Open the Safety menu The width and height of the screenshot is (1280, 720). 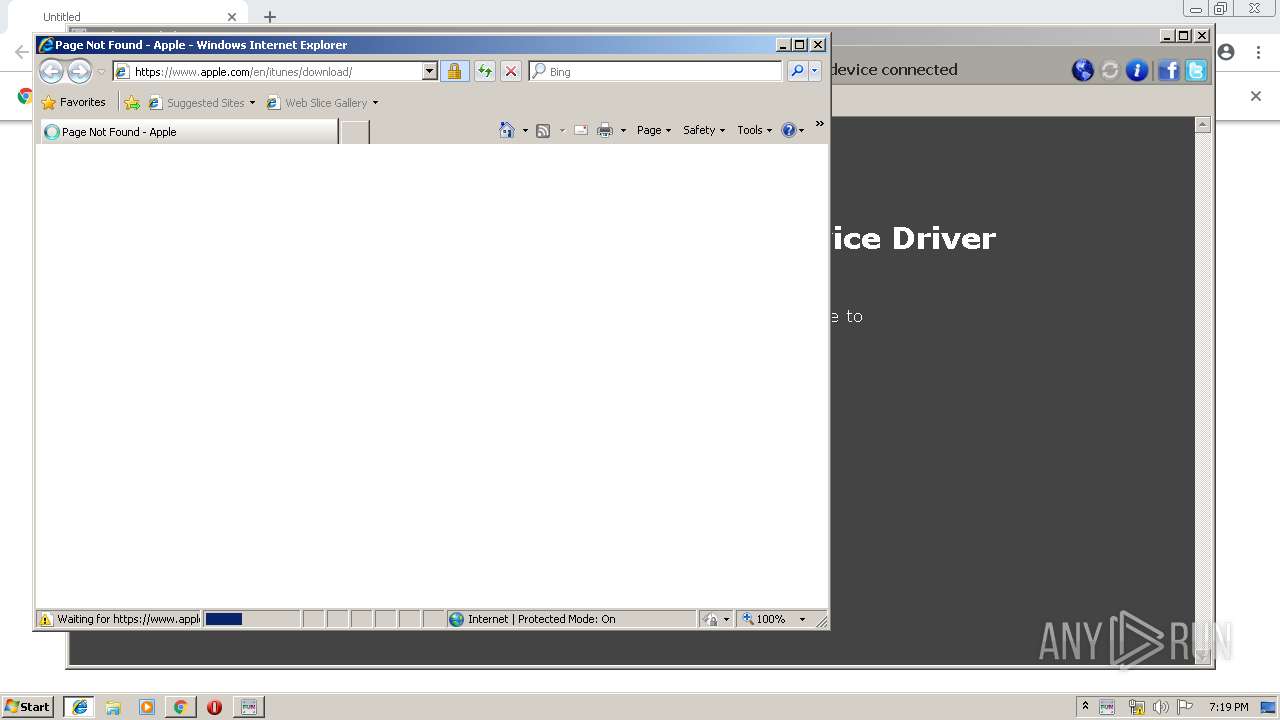[704, 130]
